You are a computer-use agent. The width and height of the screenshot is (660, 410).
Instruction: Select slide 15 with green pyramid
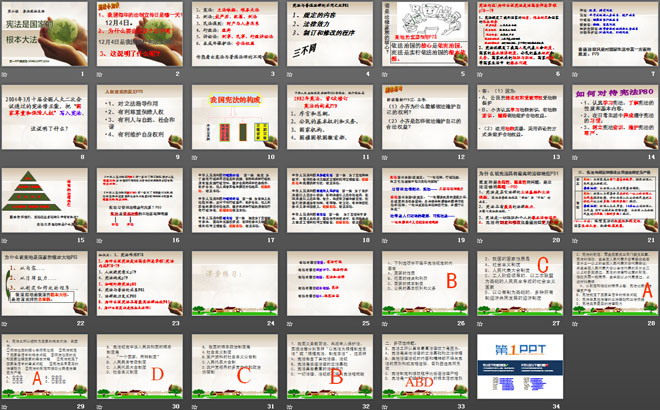click(x=45, y=200)
